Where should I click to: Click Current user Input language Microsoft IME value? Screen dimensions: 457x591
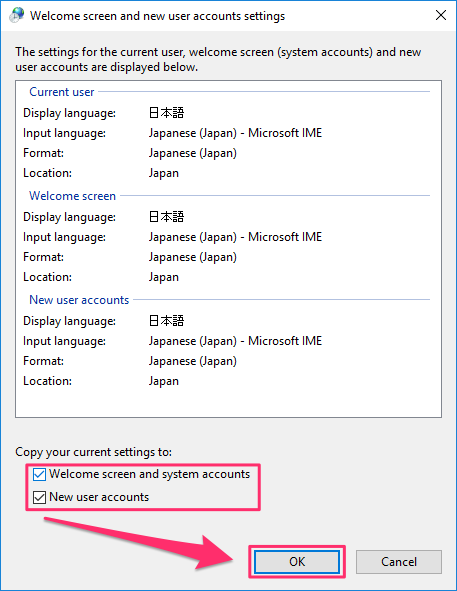pyautogui.click(x=235, y=133)
